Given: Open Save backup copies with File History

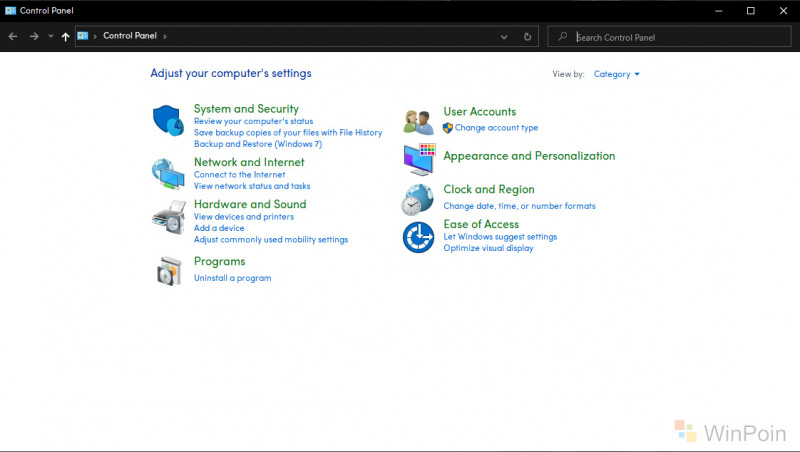Looking at the screenshot, I should (x=288, y=133).
